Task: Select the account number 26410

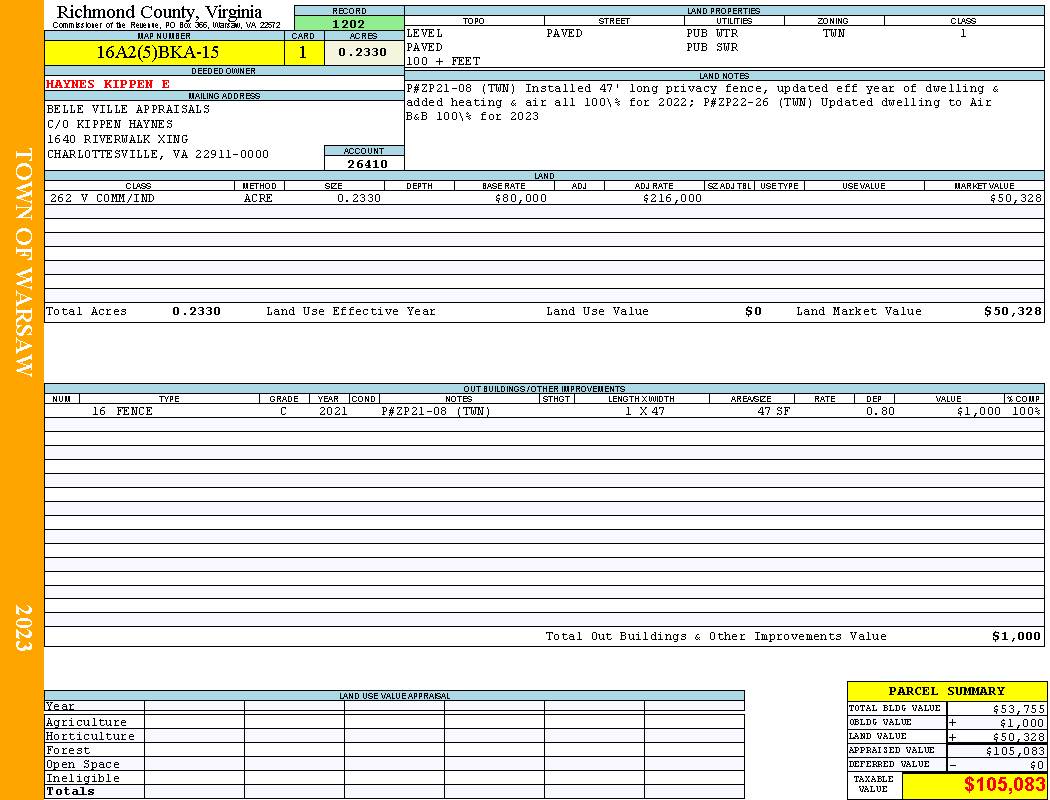Action: pos(367,164)
